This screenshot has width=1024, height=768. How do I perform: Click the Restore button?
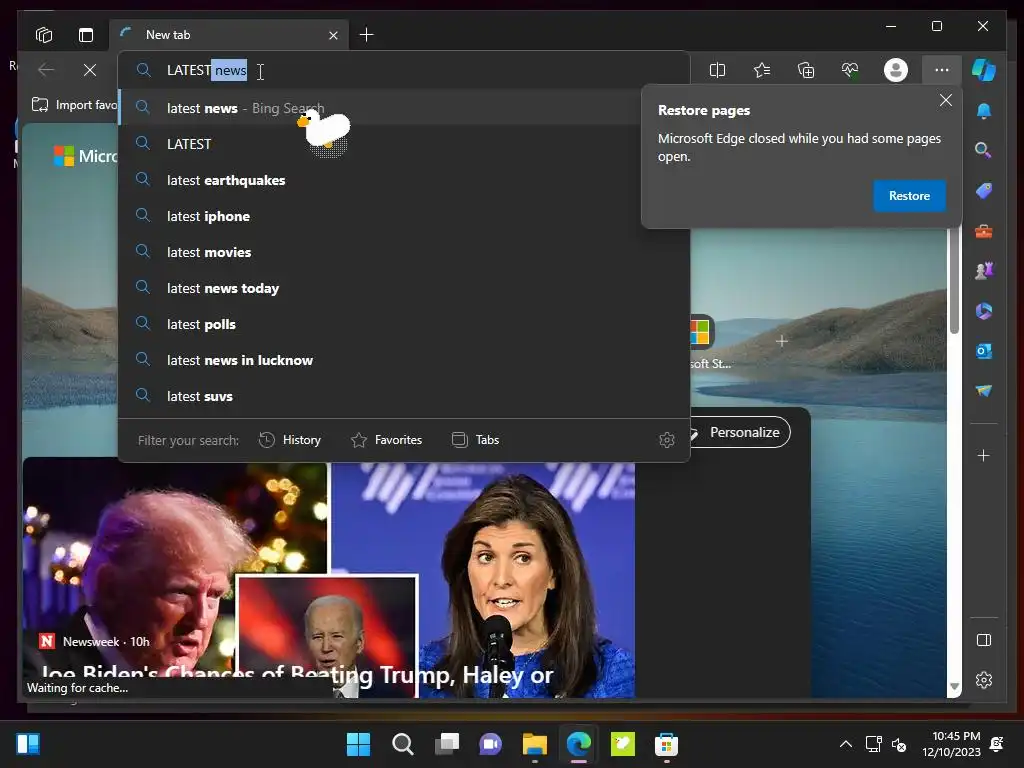[x=909, y=196]
